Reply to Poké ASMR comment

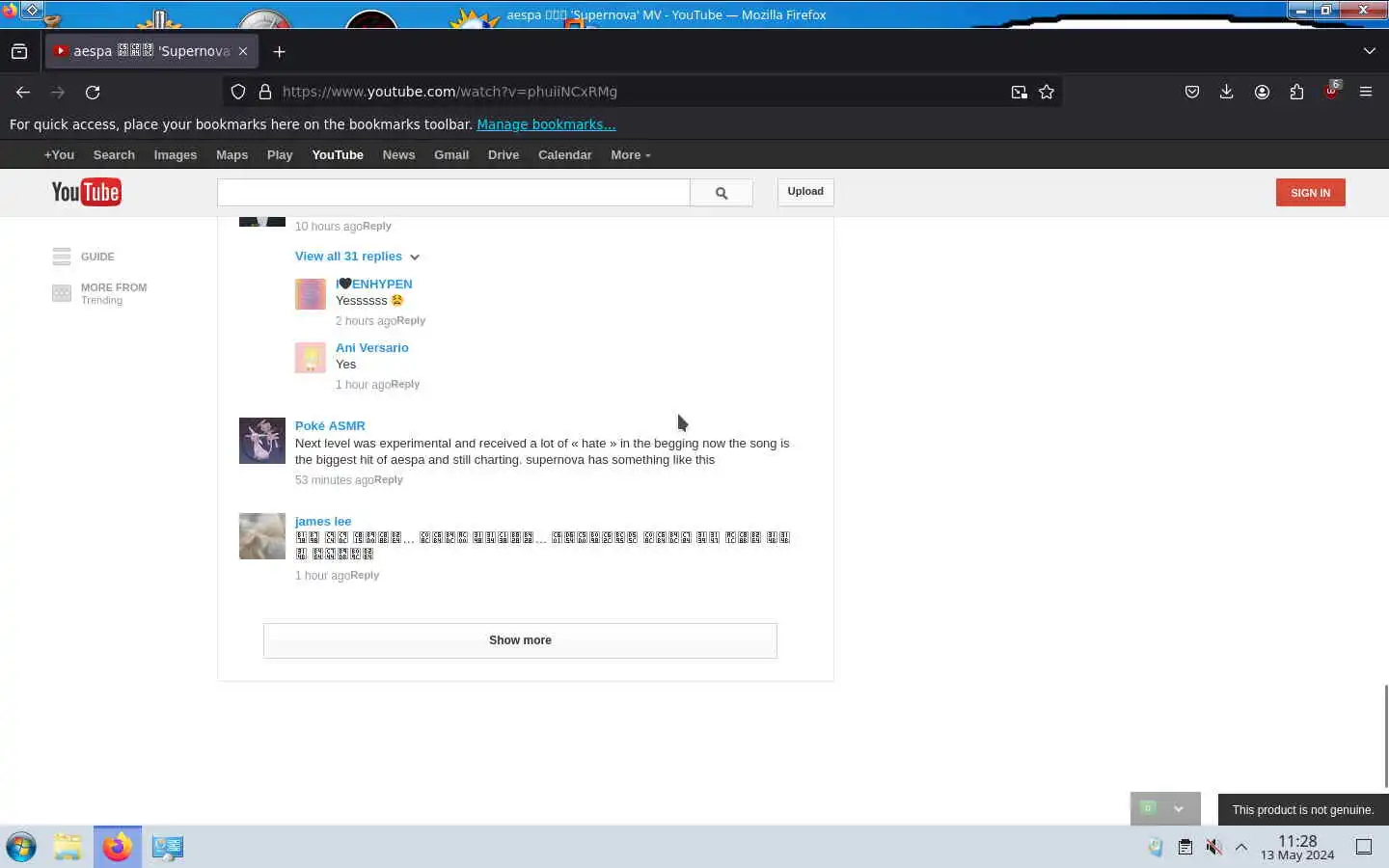pyautogui.click(x=389, y=479)
